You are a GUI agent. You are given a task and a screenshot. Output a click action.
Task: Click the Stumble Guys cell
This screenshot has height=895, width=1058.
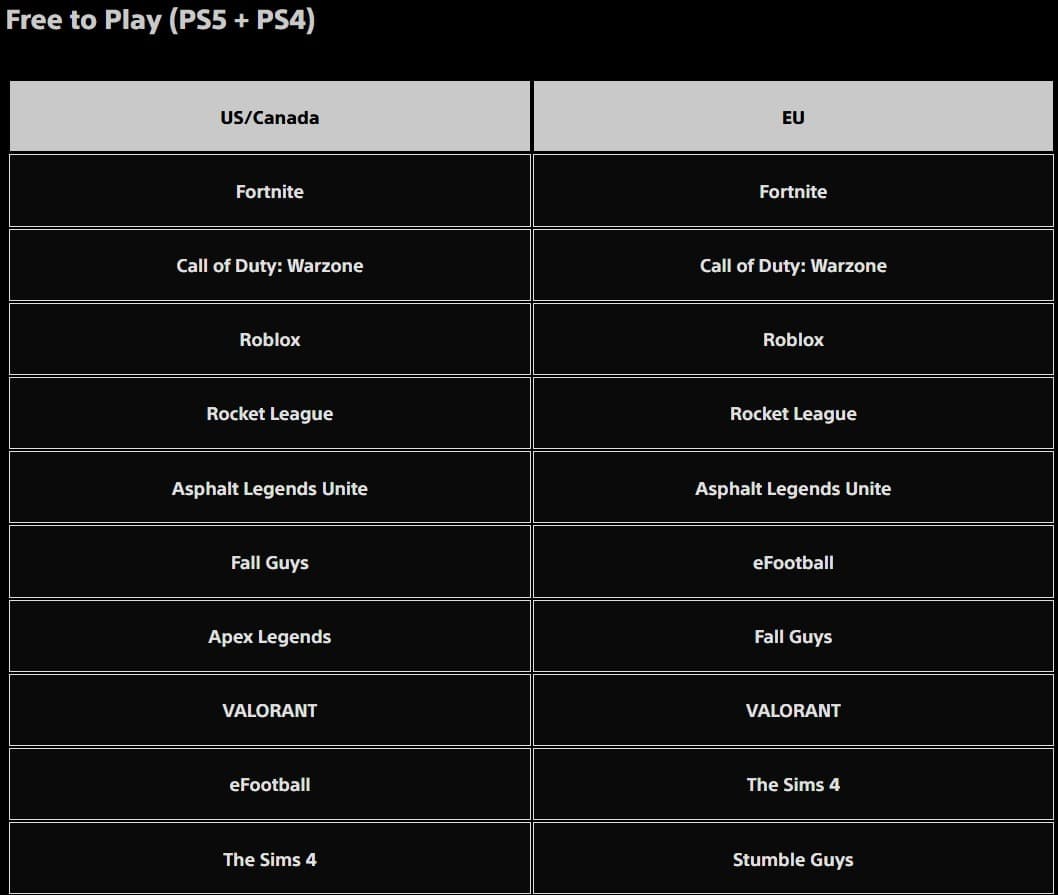point(793,859)
